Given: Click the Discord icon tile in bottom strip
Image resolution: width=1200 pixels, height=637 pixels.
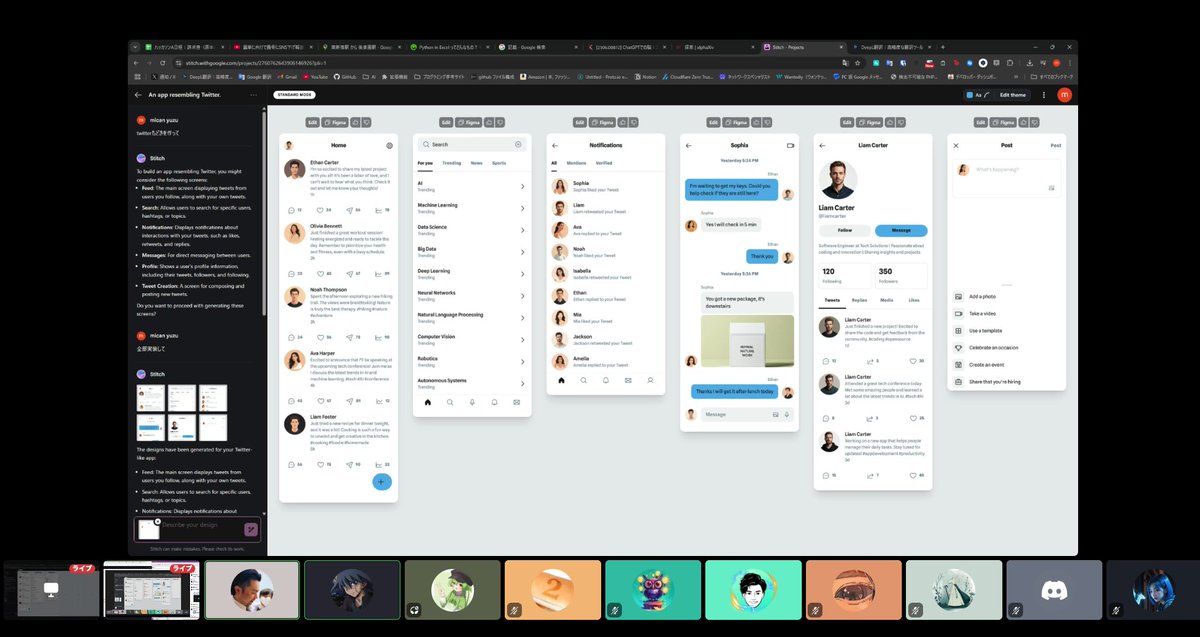Looking at the screenshot, I should pyautogui.click(x=1054, y=590).
